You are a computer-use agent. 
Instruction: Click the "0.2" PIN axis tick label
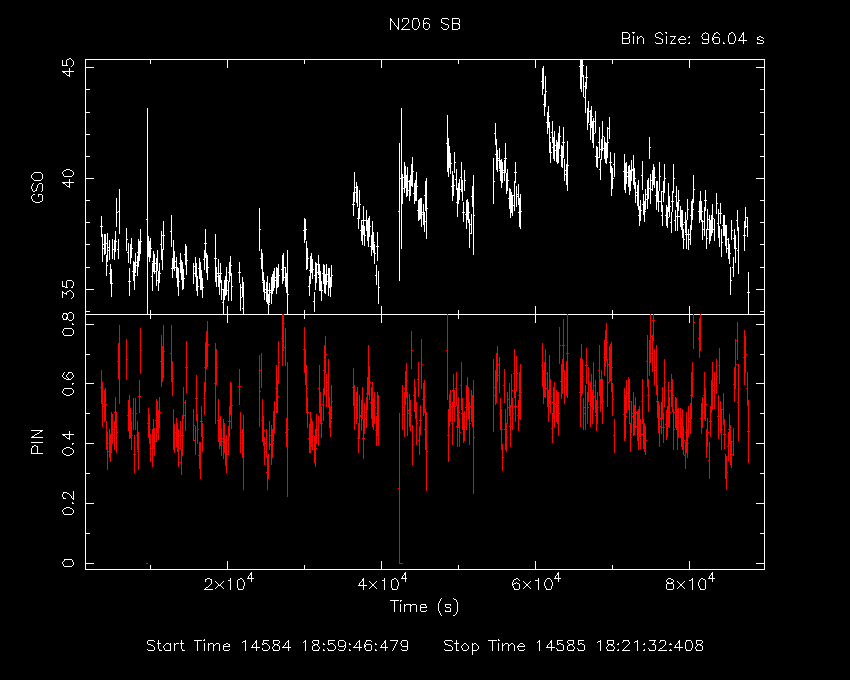click(69, 504)
